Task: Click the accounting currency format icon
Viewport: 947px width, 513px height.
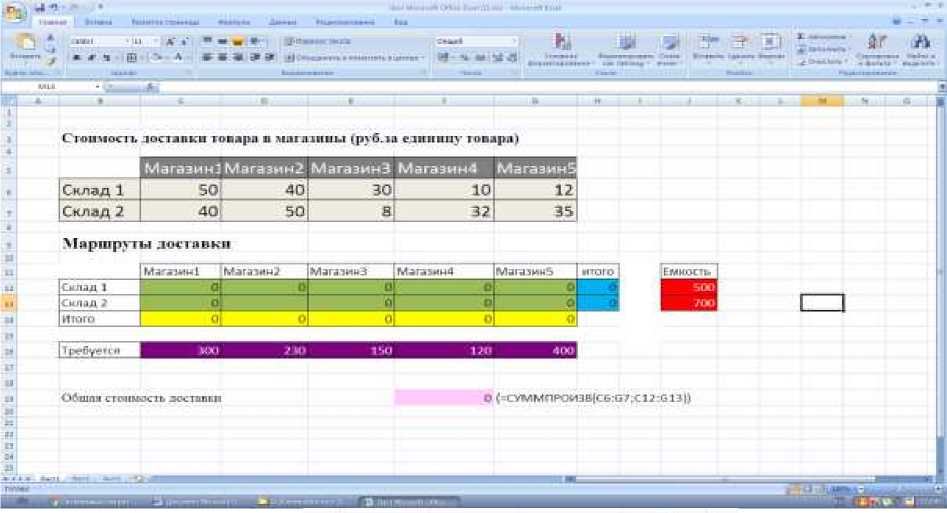Action: [x=444, y=57]
